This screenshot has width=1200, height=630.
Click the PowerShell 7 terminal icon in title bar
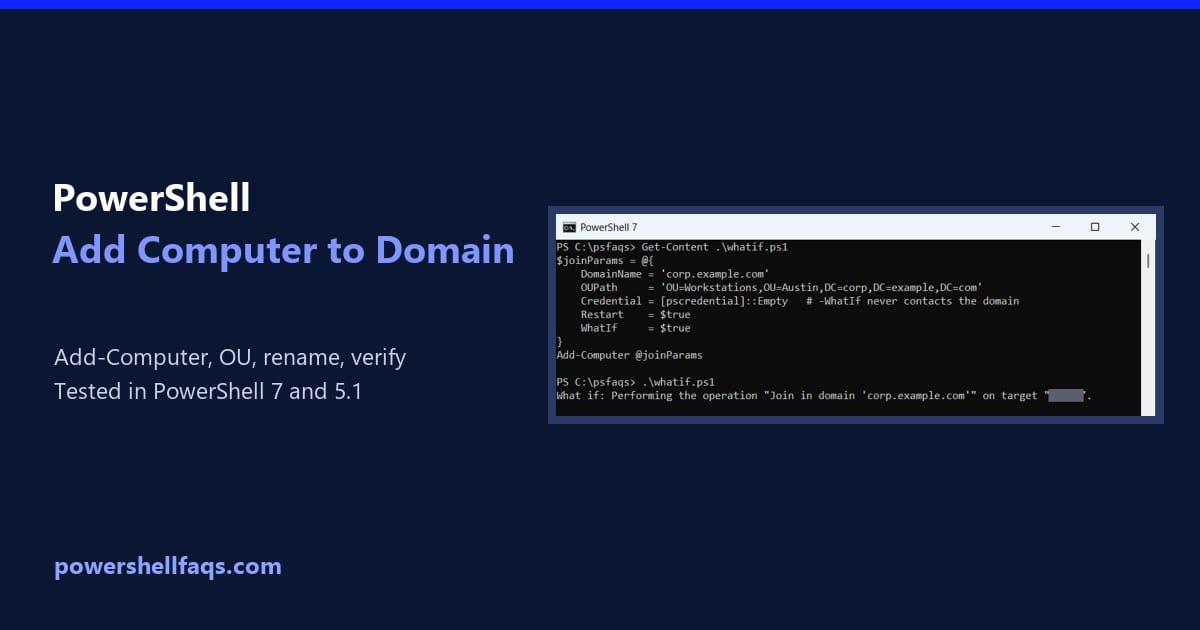(569, 227)
